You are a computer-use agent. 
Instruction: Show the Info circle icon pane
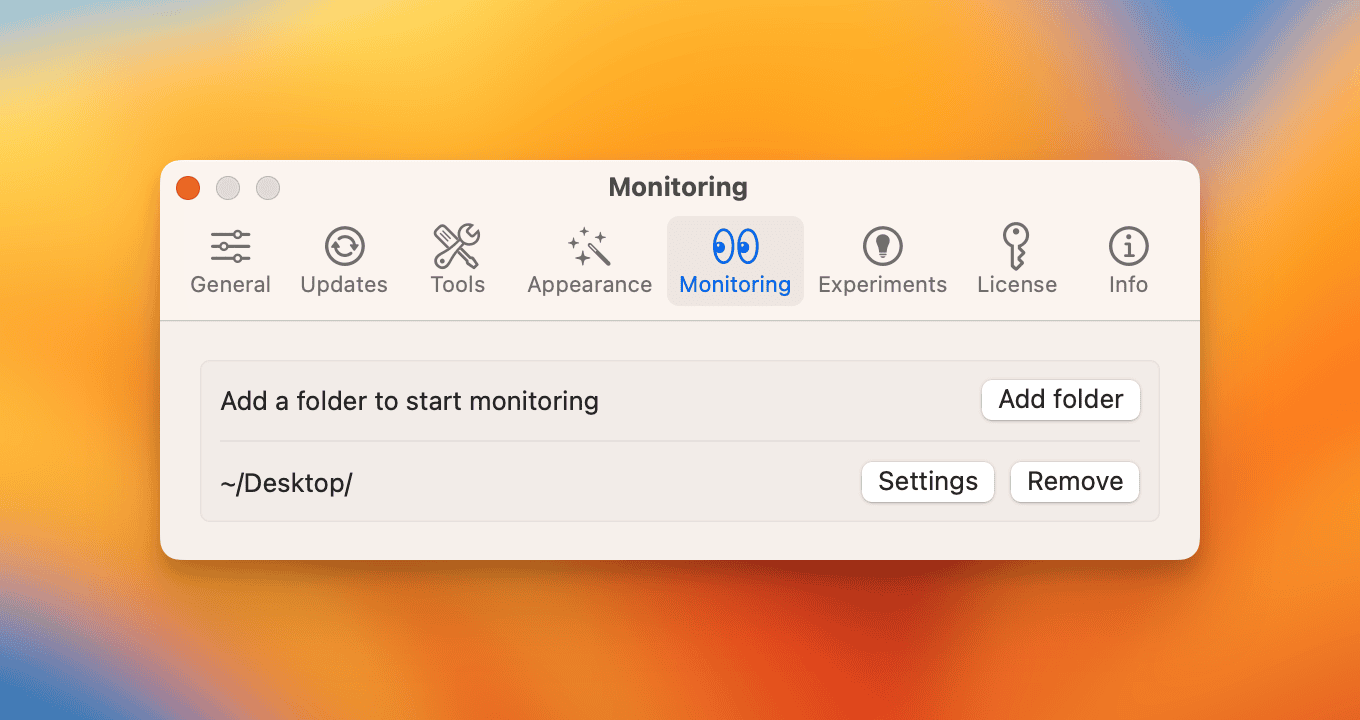tap(1128, 246)
